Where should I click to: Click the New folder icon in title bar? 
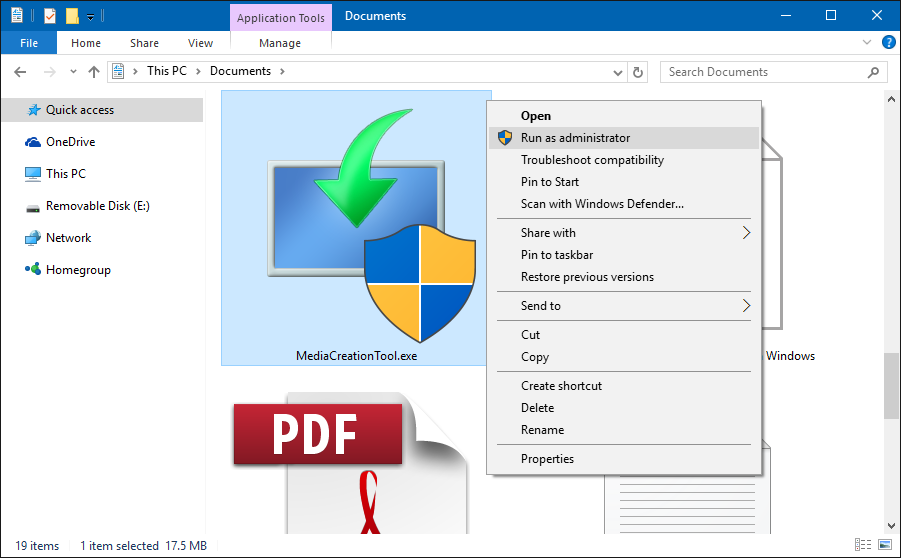[72, 16]
